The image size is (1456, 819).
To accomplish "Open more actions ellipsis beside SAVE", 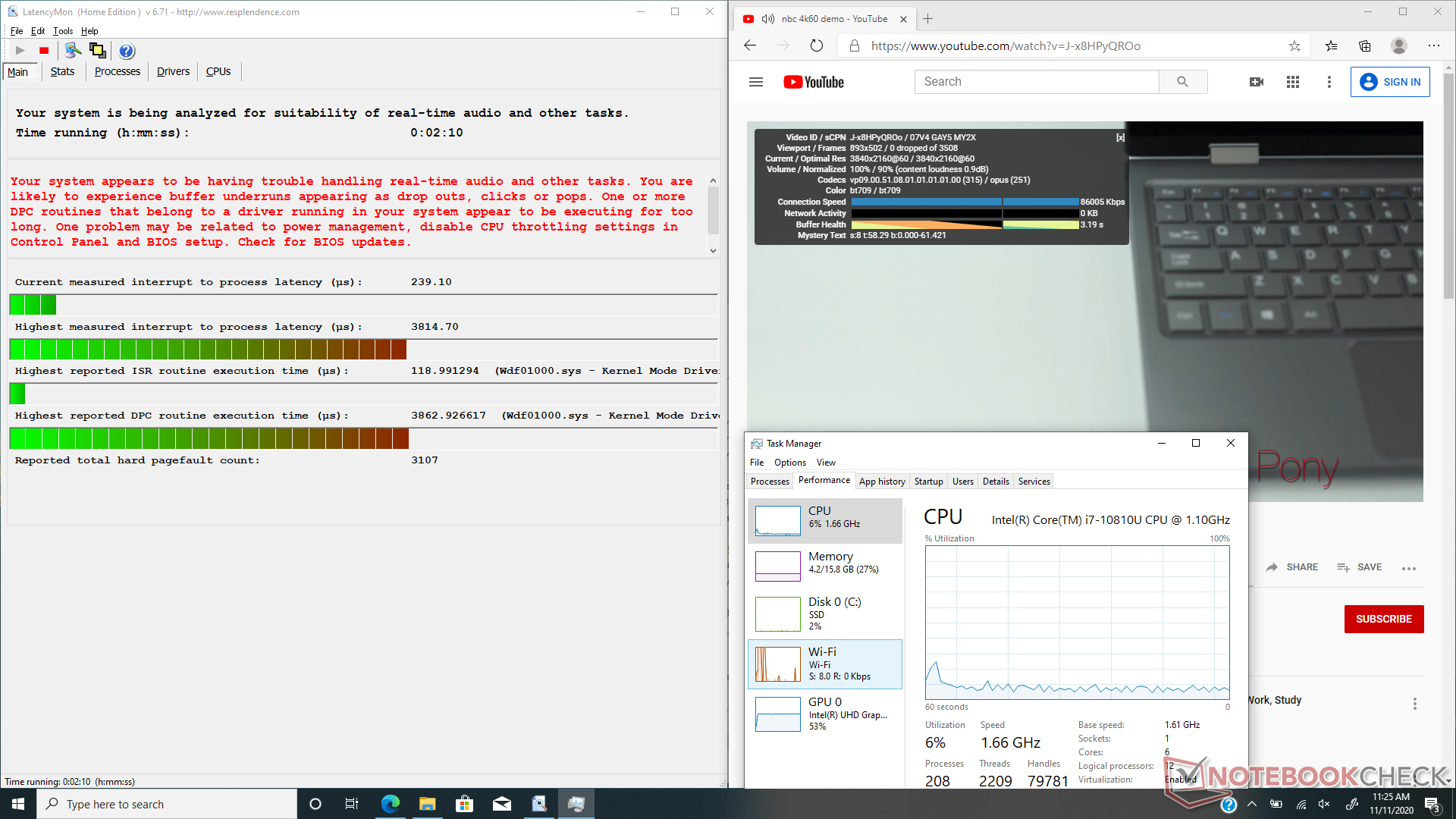I will coord(1409,568).
